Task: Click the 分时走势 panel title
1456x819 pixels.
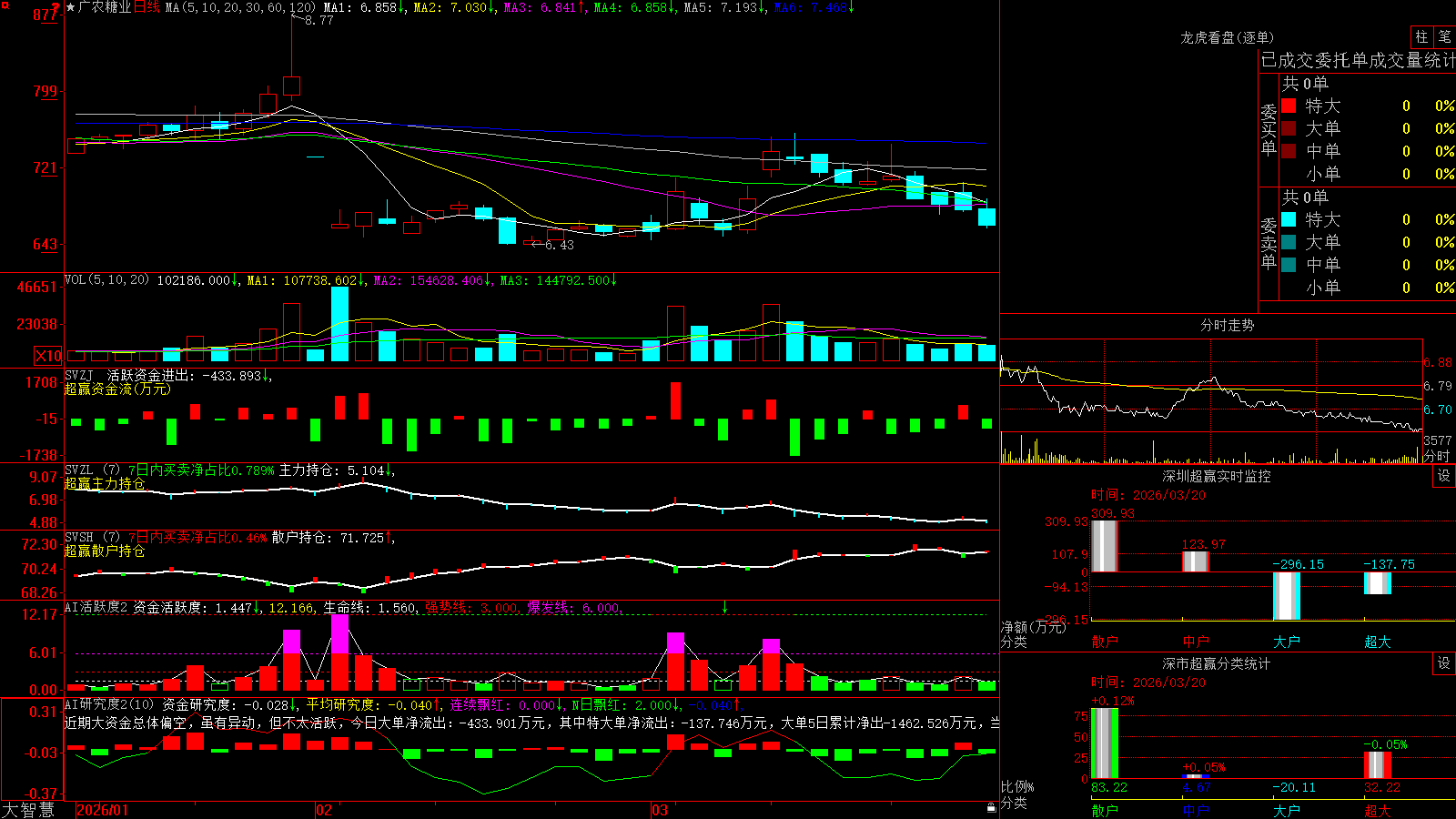Action: pyautogui.click(x=1227, y=325)
